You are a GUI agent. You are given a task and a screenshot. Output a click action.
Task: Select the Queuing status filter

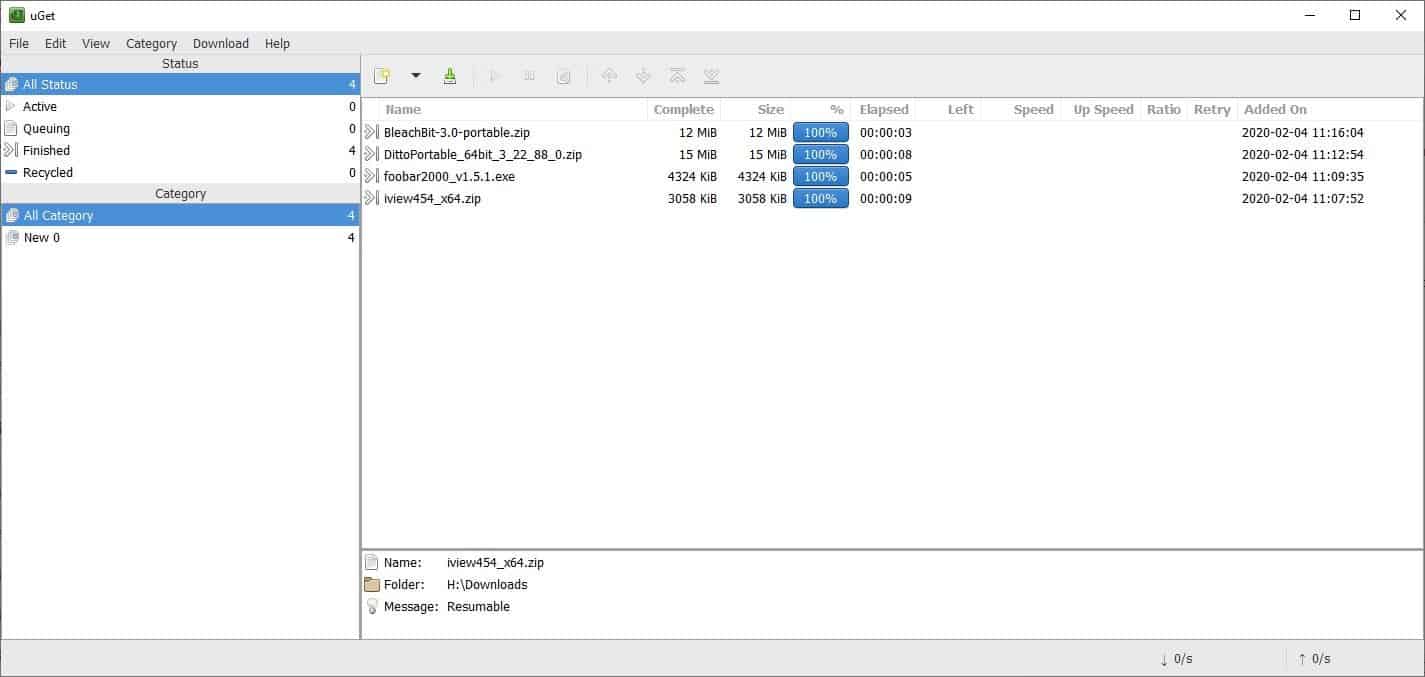pos(45,128)
